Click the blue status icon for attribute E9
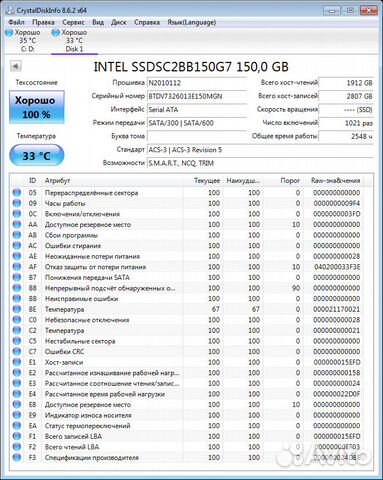This screenshot has height=480, width=383. (17, 415)
